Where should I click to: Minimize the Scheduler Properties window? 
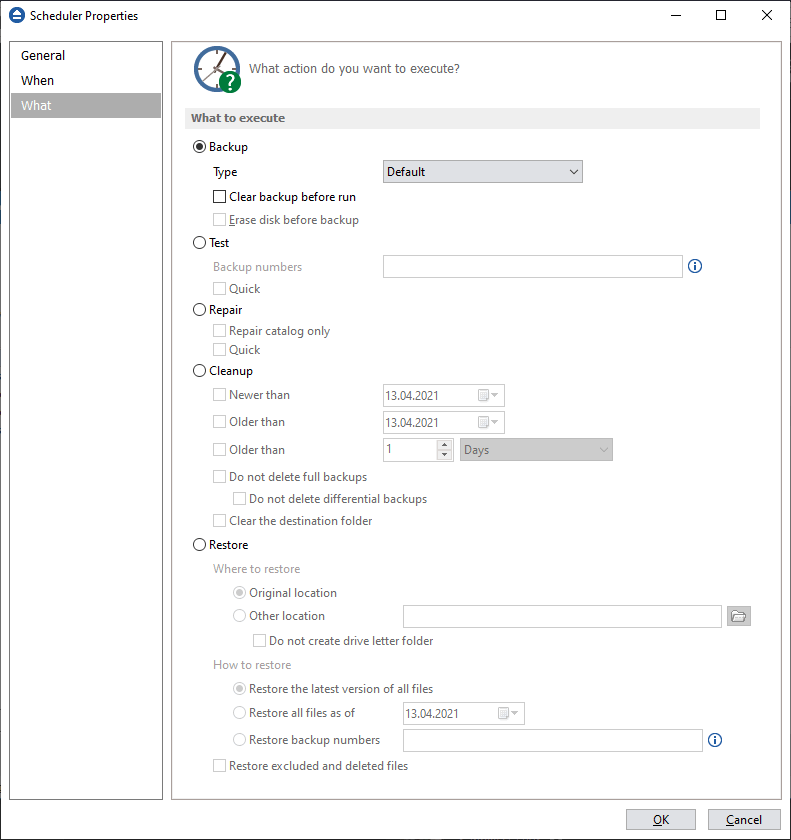point(676,15)
